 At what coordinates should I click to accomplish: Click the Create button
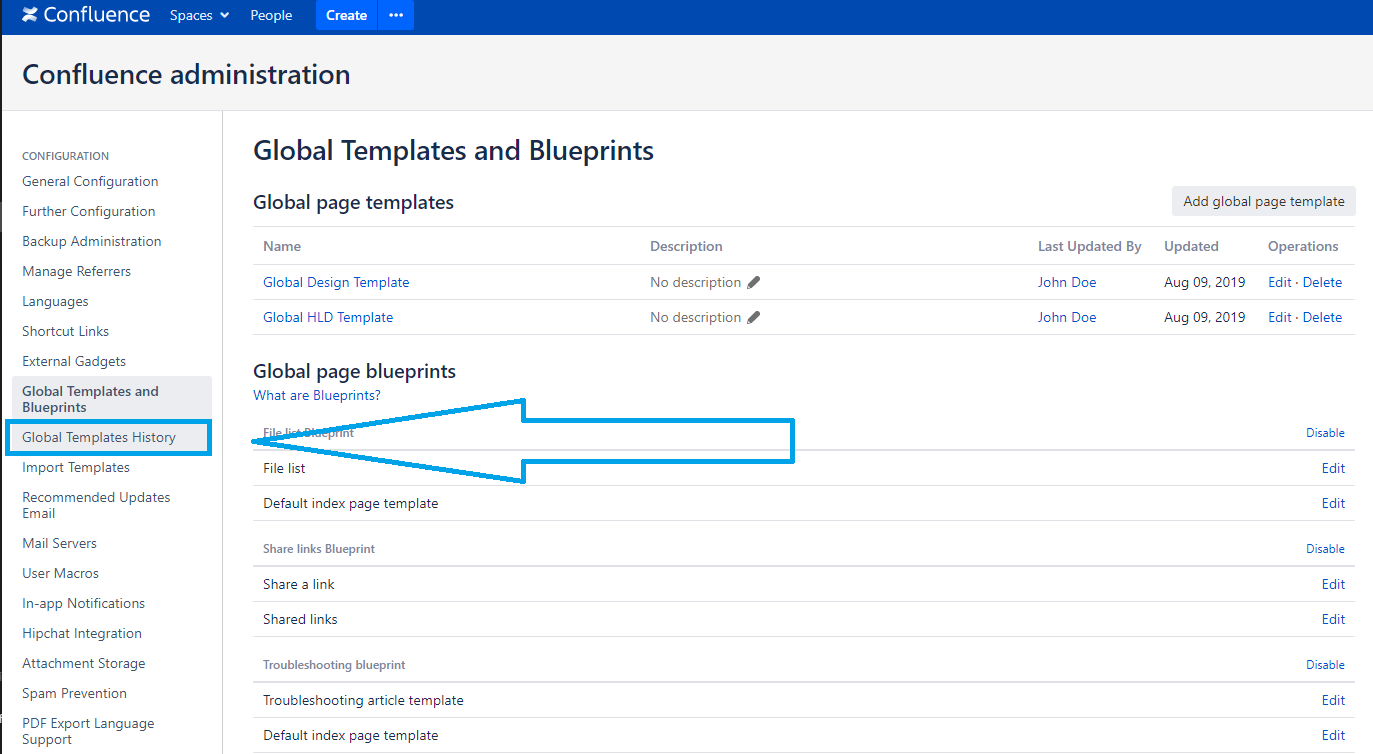346,15
